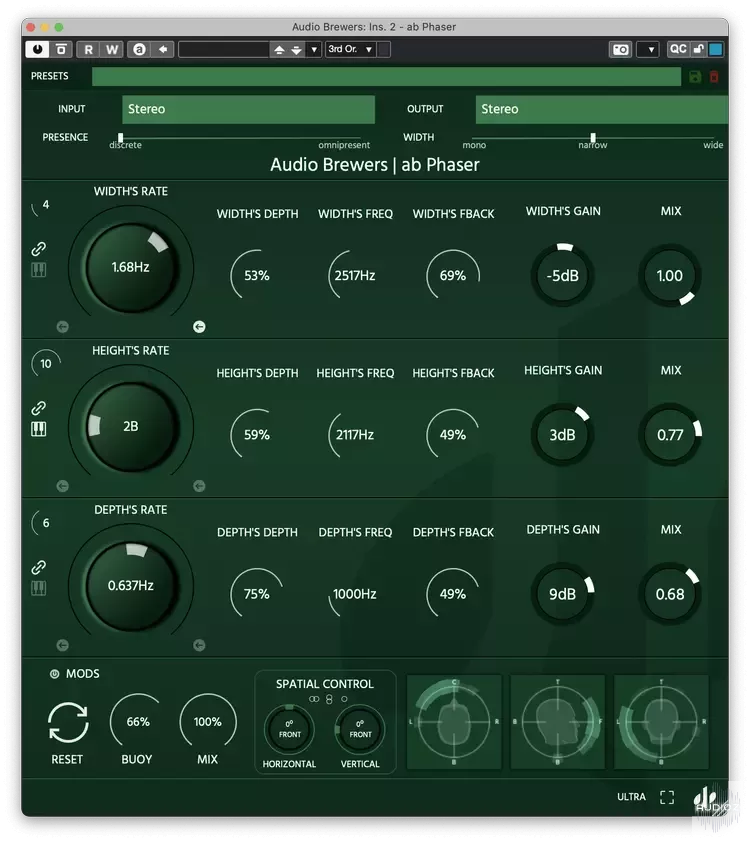Click the HORIZONTAL 0° Front knob
Image resolution: width=750 pixels, height=842 pixels.
(289, 730)
